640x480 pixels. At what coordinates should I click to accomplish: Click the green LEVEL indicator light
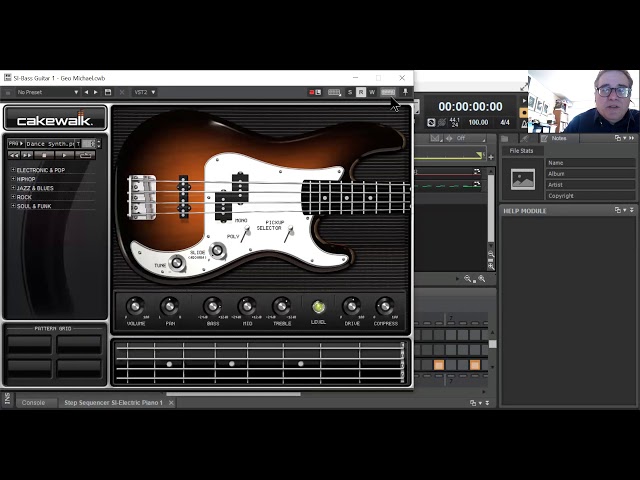point(318,307)
